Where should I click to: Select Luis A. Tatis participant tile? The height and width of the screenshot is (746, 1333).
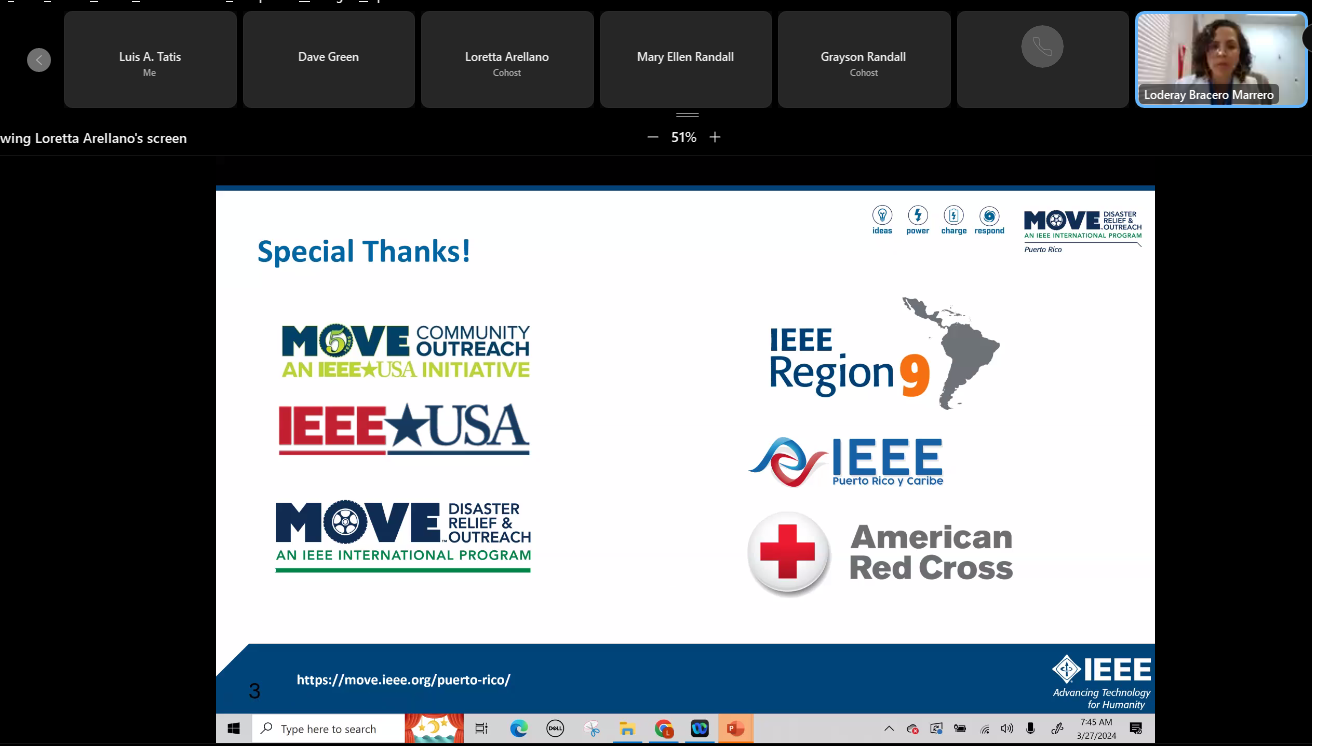coord(150,59)
